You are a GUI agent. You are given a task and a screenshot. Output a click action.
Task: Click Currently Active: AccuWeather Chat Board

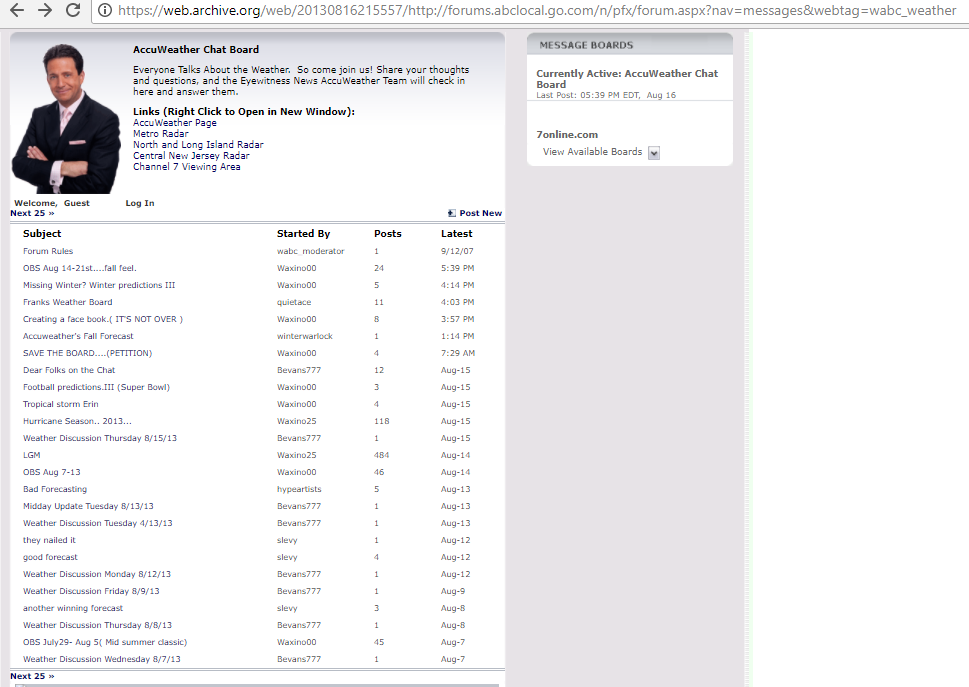tap(627, 79)
